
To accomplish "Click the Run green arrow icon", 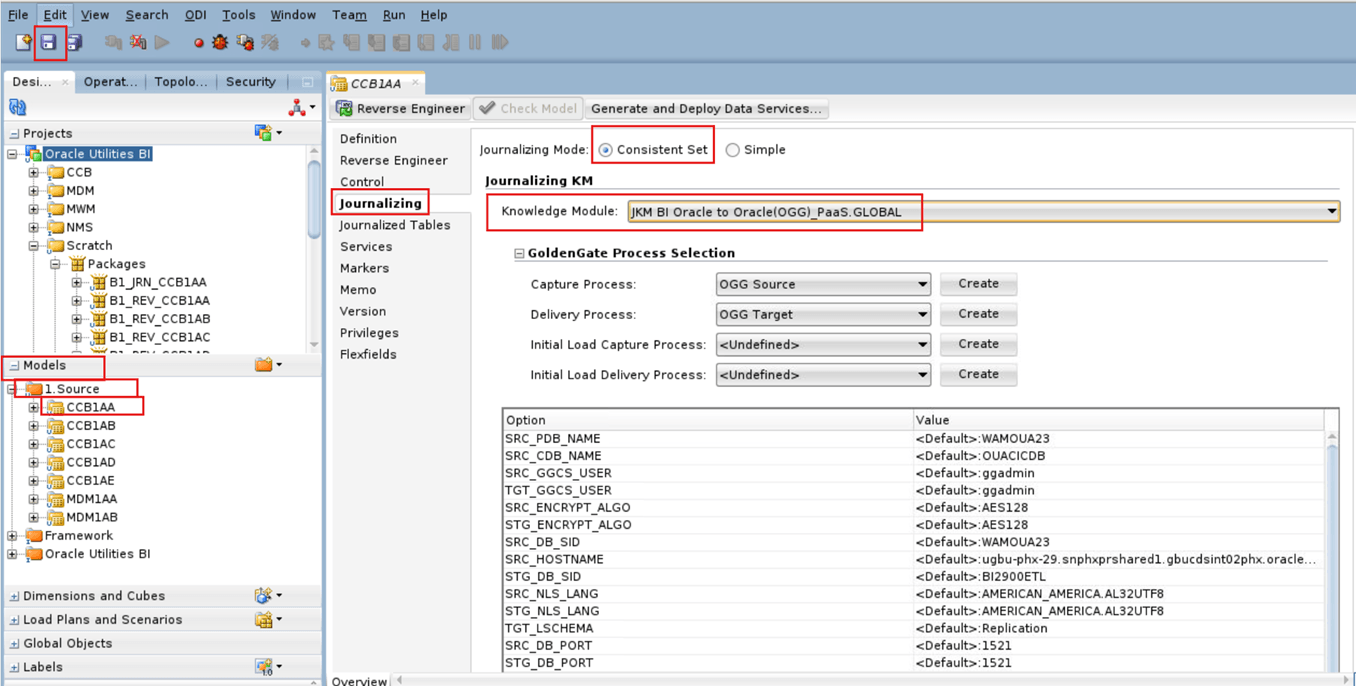I will [x=162, y=43].
